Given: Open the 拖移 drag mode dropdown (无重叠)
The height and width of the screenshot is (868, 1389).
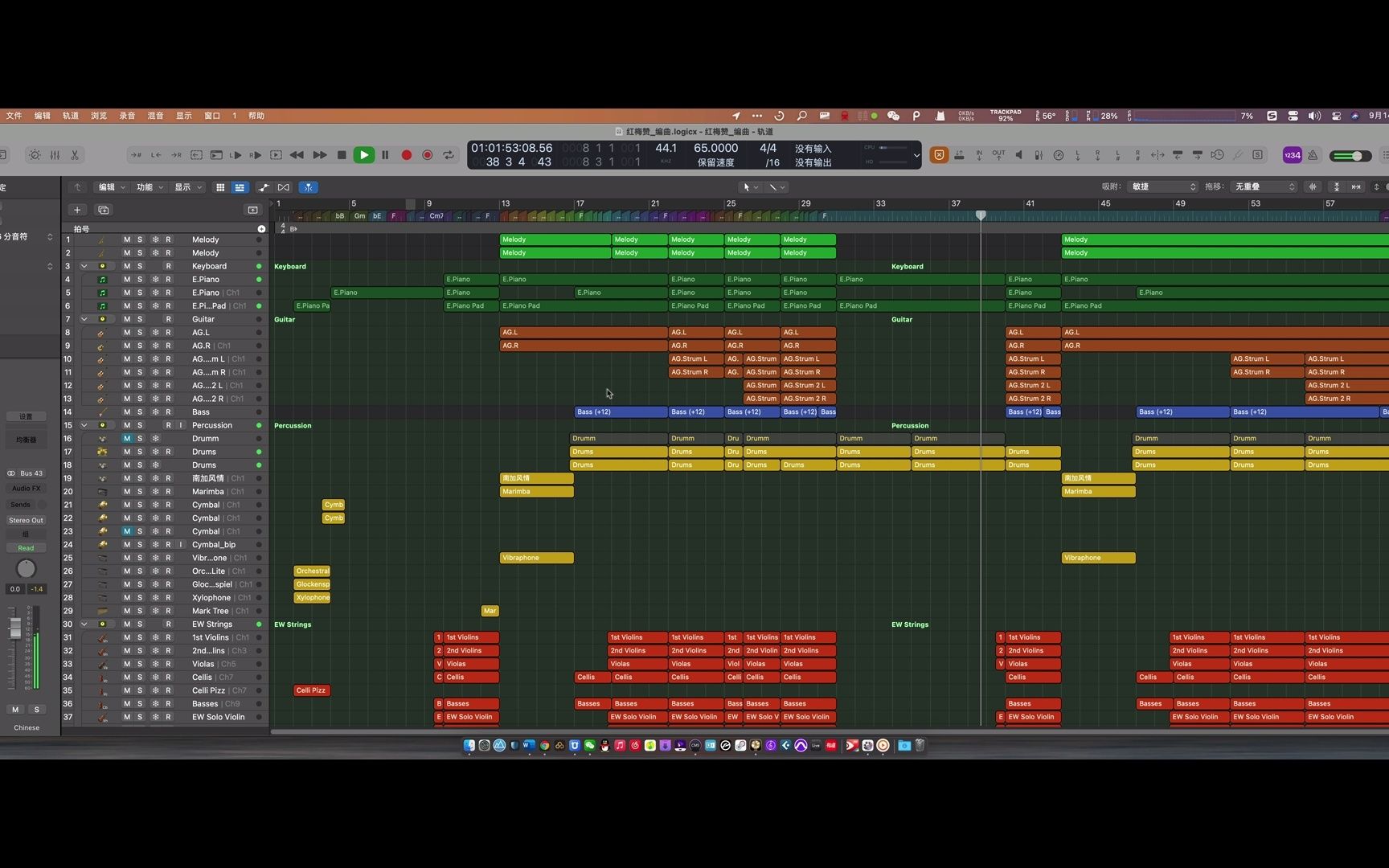Looking at the screenshot, I should coord(1264,186).
